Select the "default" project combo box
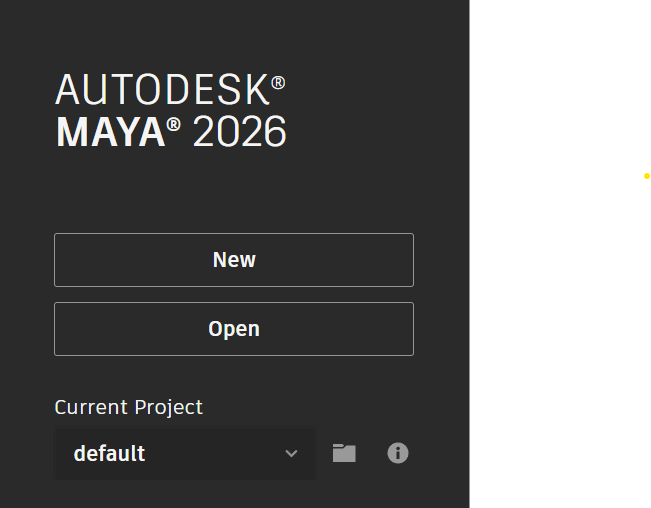 tap(185, 454)
